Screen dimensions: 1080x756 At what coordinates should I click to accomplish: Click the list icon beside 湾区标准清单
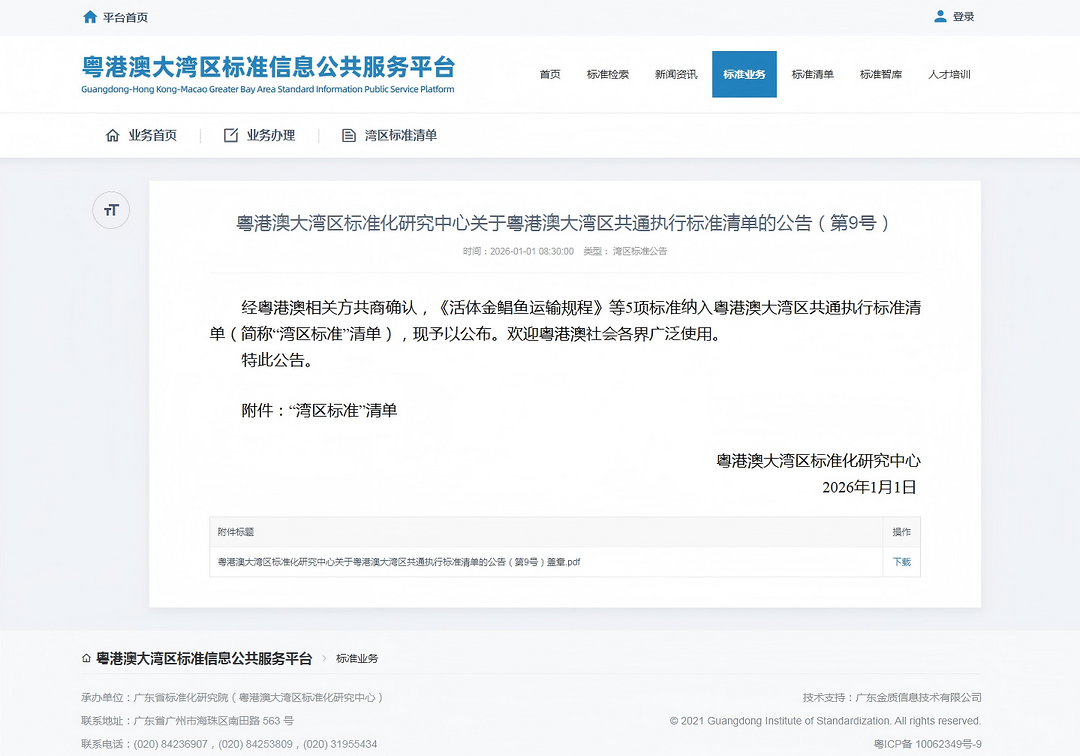pyautogui.click(x=349, y=135)
